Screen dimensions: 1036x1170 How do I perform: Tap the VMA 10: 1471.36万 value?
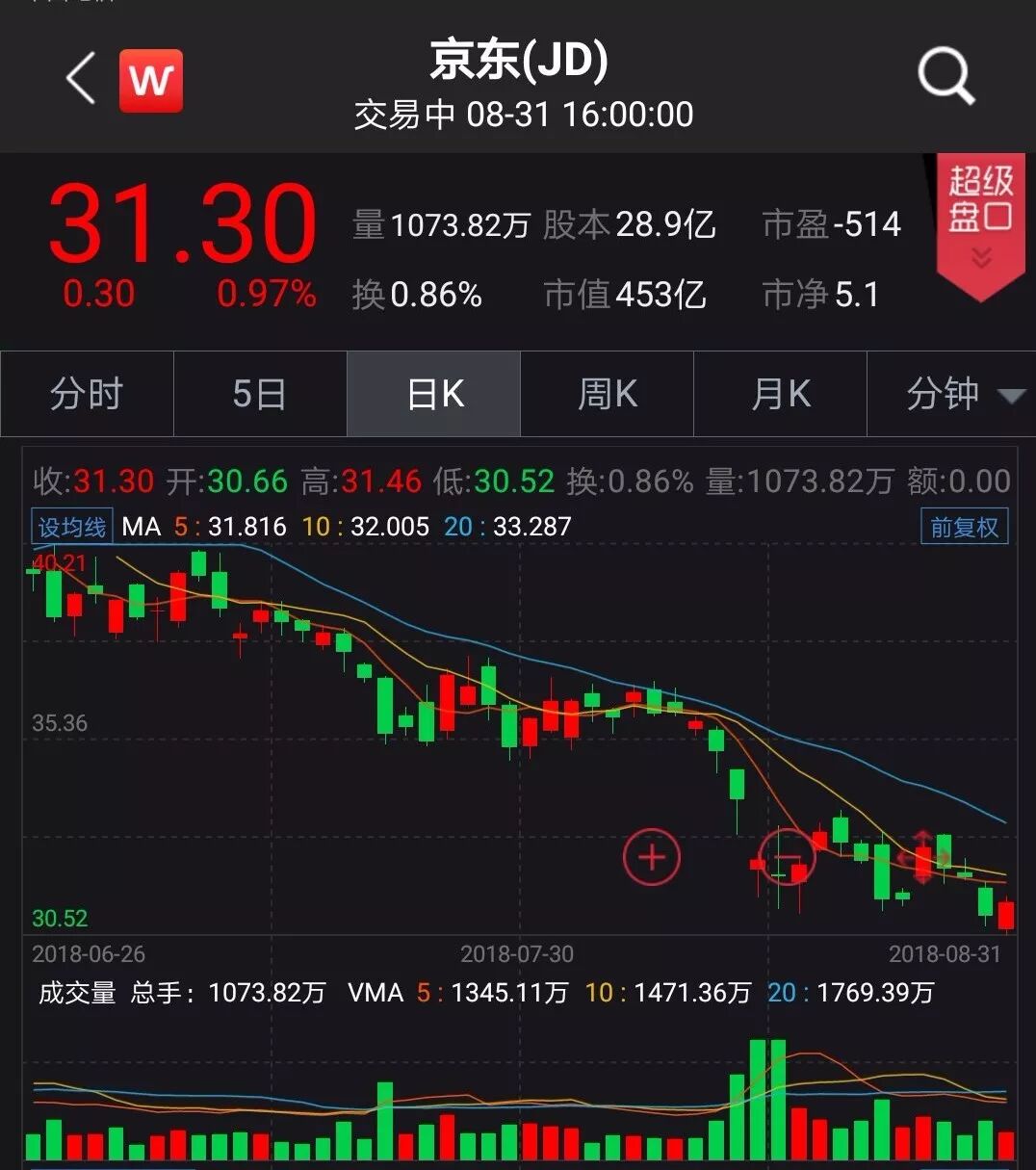pyautogui.click(x=668, y=993)
